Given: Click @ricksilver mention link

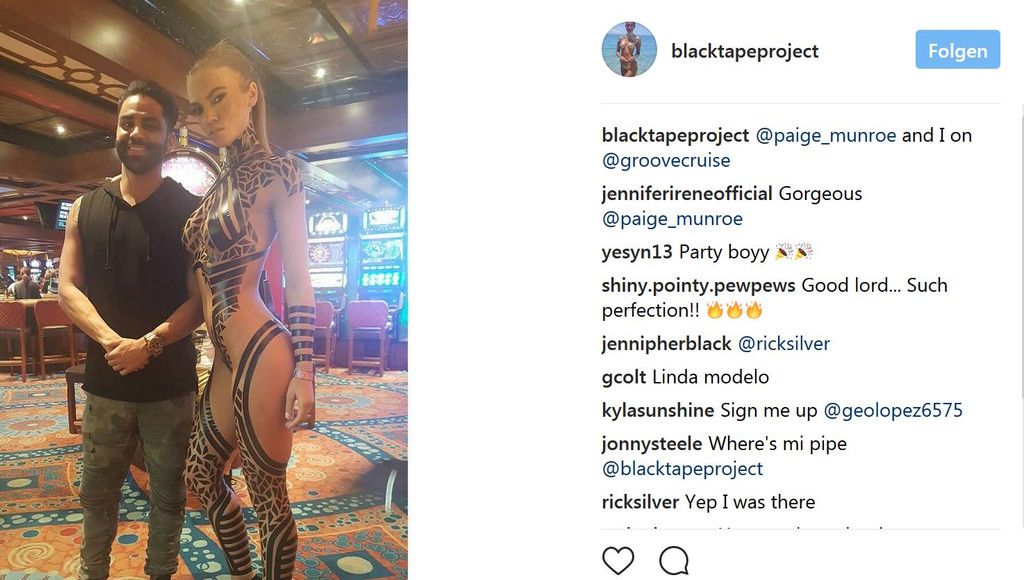Looking at the screenshot, I should click(x=784, y=344).
